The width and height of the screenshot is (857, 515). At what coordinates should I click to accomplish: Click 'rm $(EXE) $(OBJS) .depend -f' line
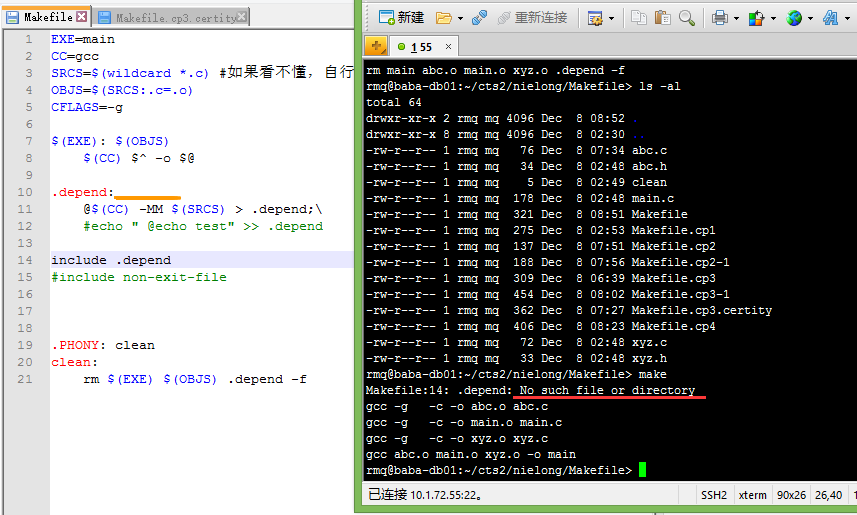[x=195, y=379]
